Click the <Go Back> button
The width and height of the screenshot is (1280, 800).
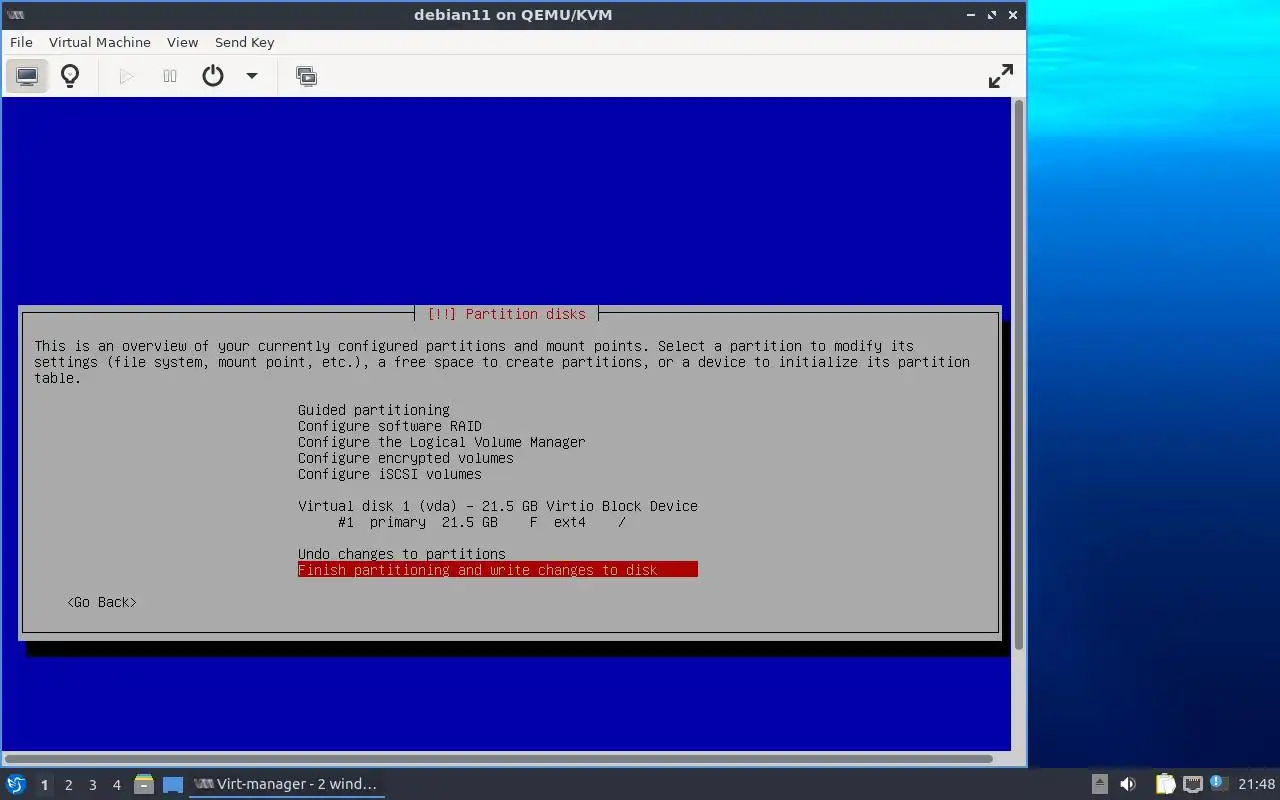click(102, 602)
